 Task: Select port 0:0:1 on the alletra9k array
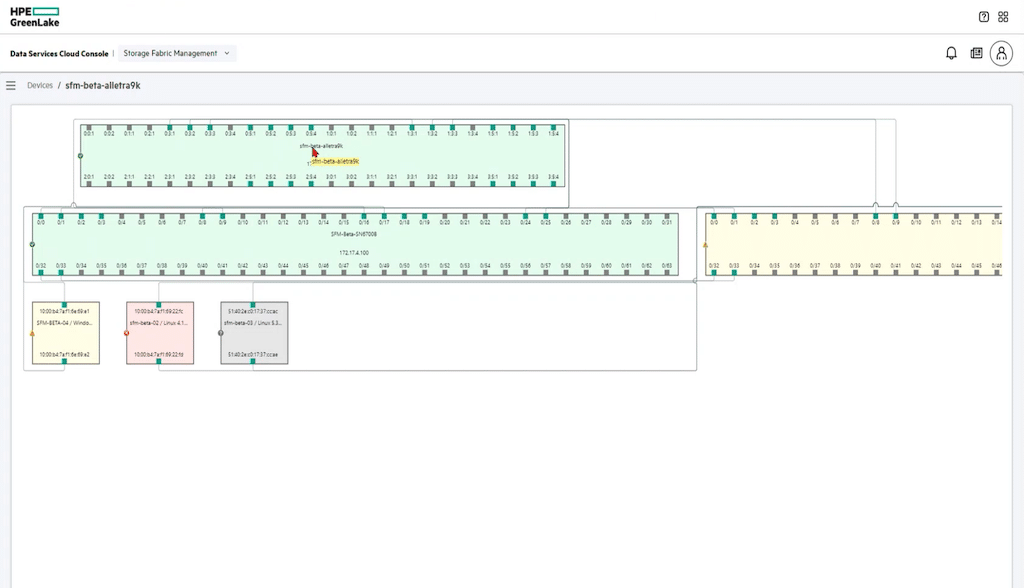(89, 128)
